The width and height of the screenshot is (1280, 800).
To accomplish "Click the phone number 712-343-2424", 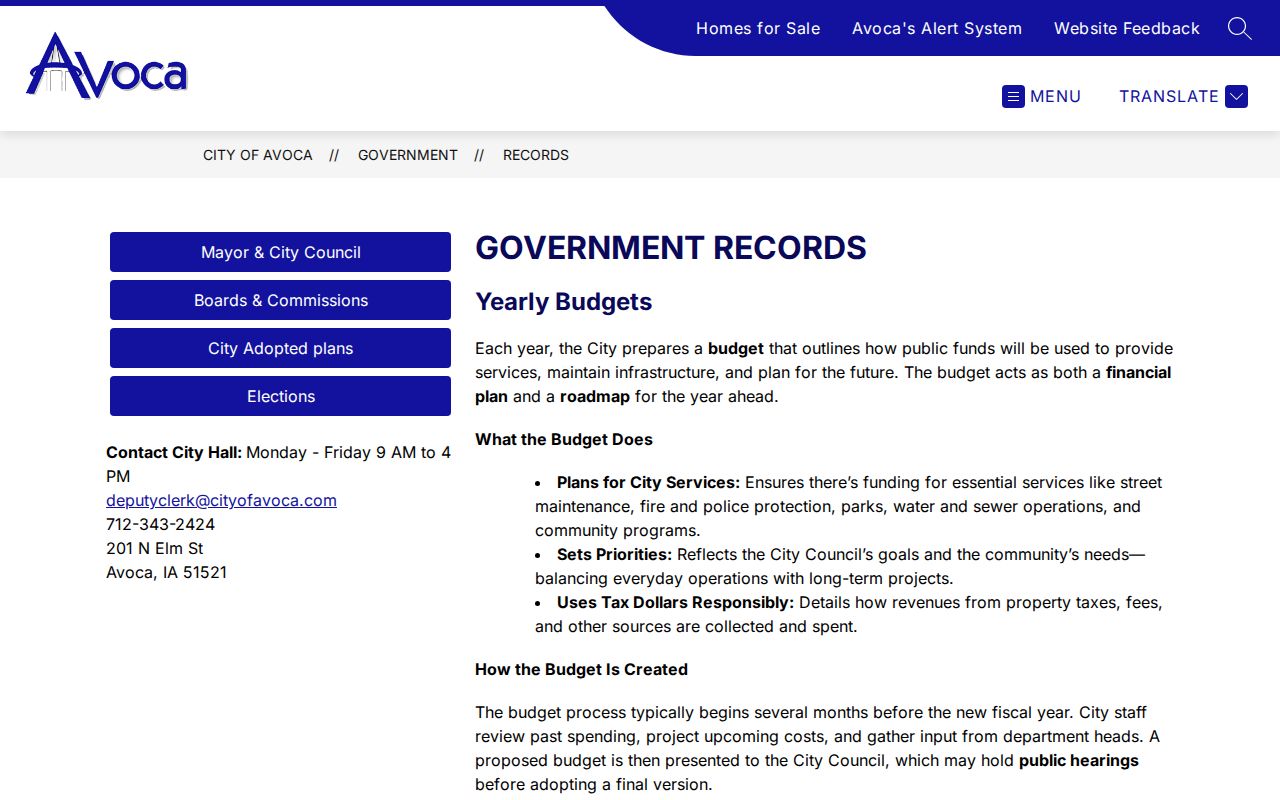I will point(160,524).
